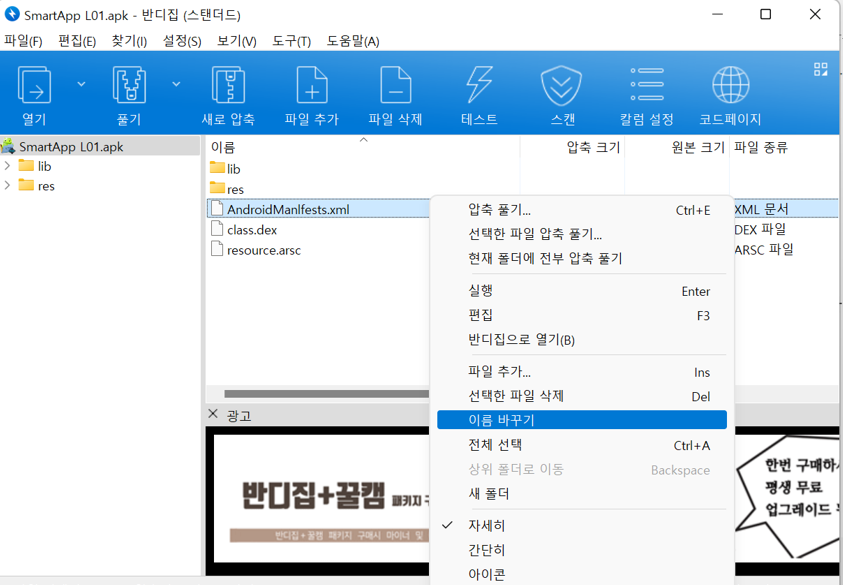Click the resource.arsc file icon

click(217, 249)
